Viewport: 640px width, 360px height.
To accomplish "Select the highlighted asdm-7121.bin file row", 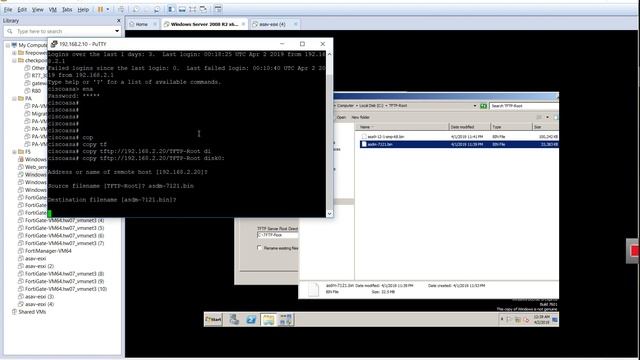I will 459,144.
